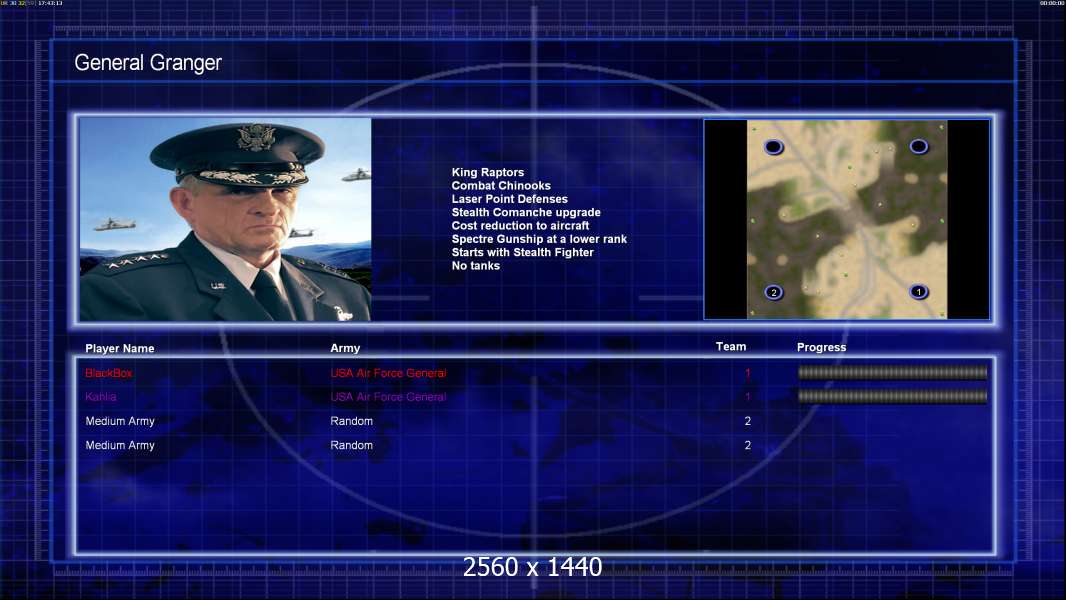Click the "2560 x 1440" resolution text

tap(532, 567)
